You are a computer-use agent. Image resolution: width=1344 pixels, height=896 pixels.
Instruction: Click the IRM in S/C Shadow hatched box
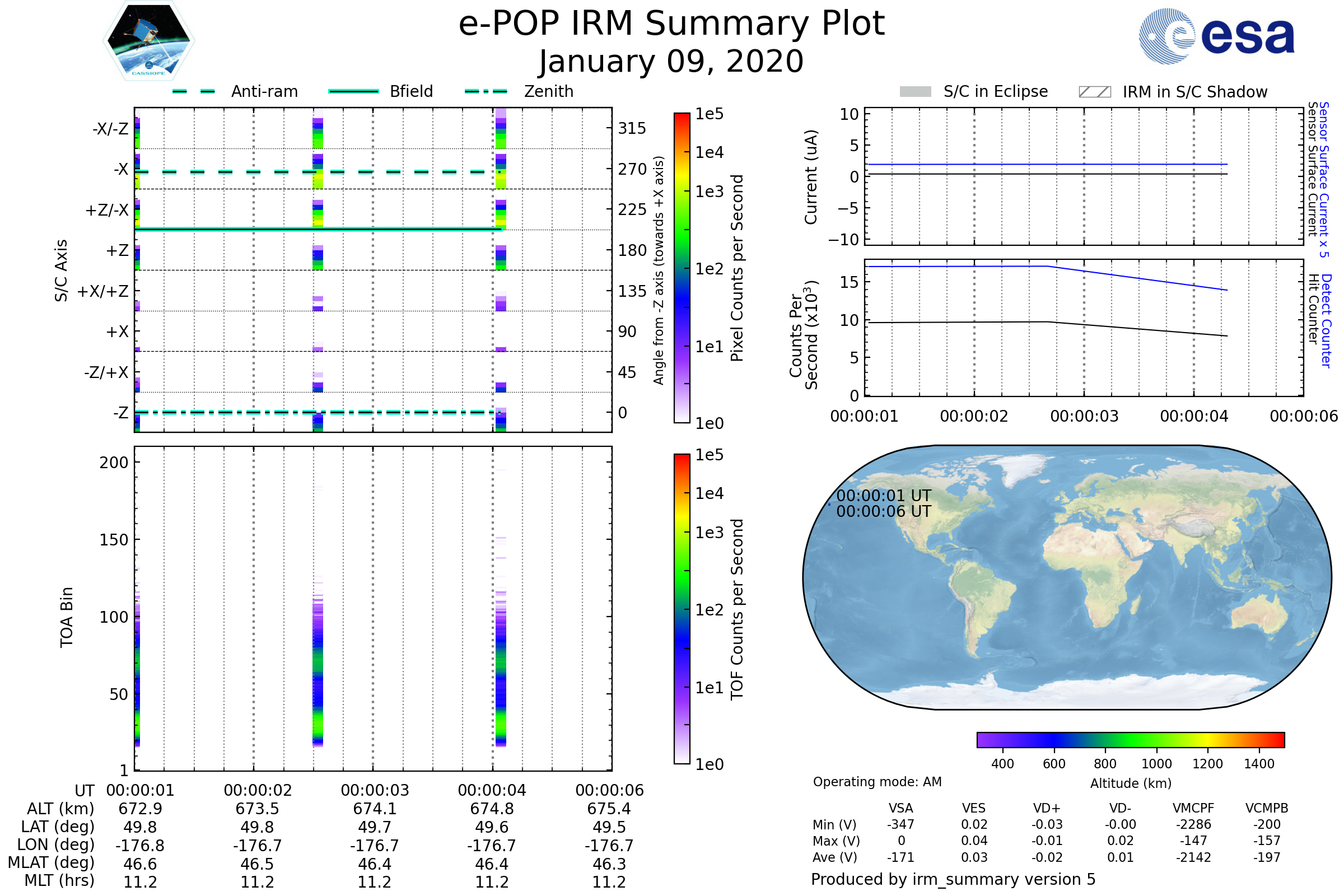tap(1094, 92)
